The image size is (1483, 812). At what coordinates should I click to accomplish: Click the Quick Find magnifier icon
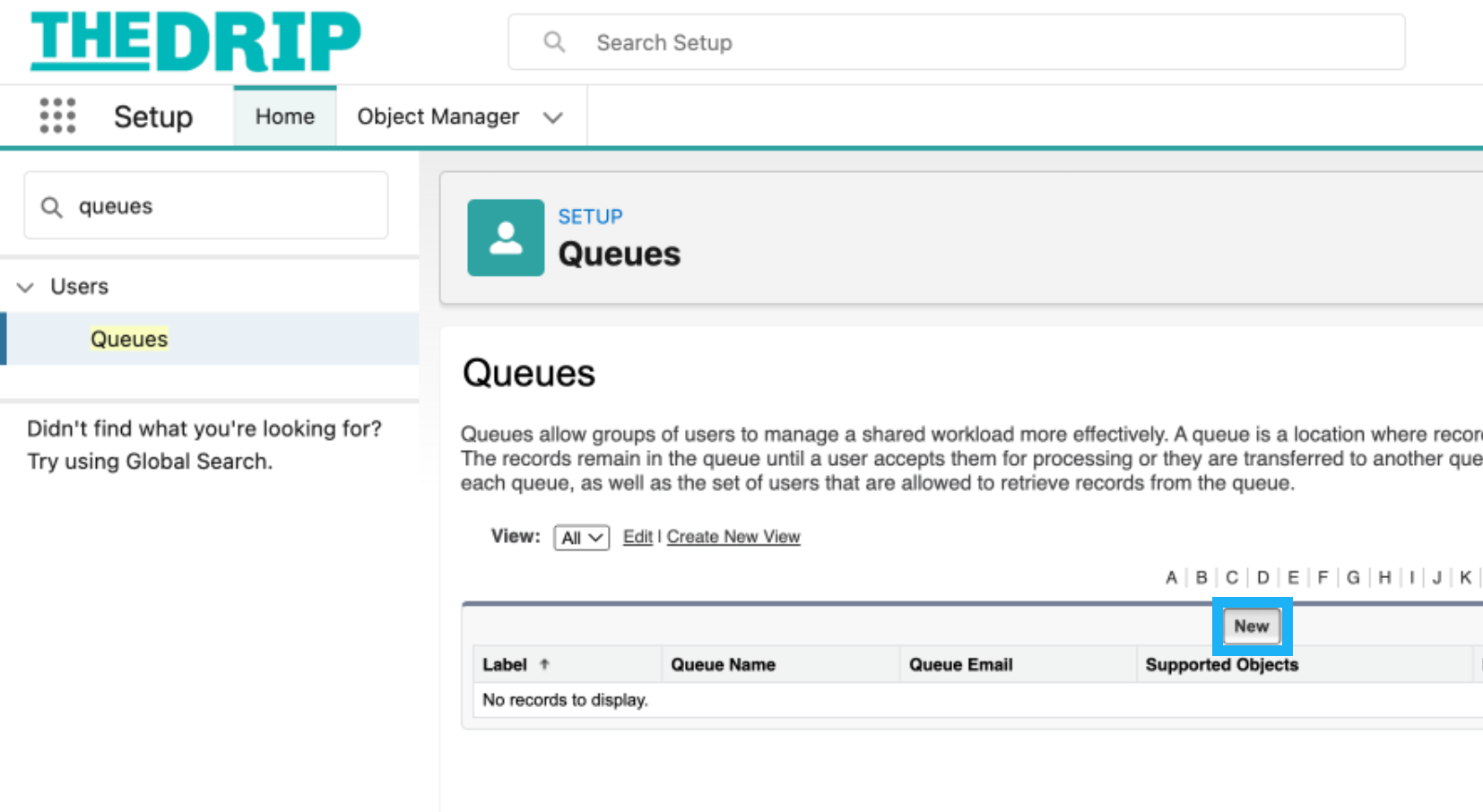coord(52,207)
